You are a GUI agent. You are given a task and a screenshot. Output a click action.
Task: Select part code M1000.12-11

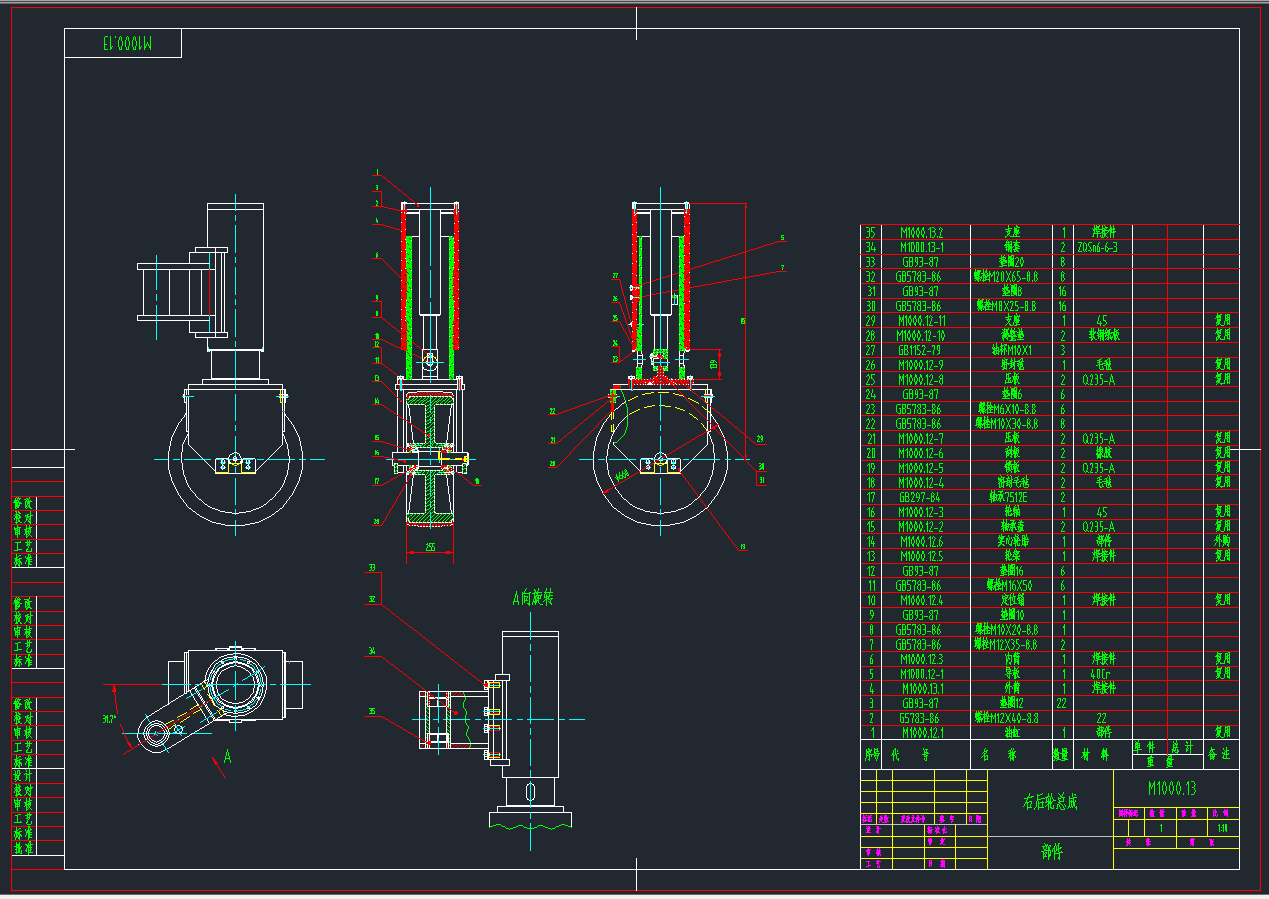pyautogui.click(x=922, y=320)
